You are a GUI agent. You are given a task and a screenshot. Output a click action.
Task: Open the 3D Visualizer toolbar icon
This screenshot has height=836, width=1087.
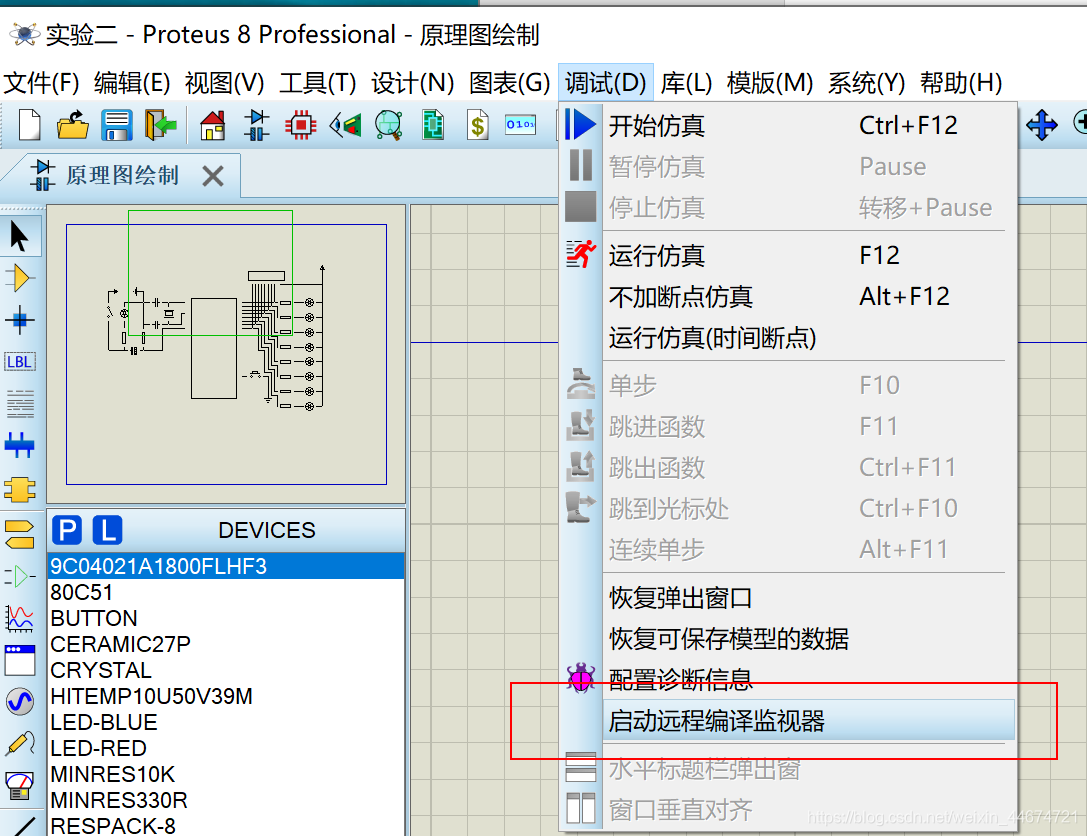[345, 125]
